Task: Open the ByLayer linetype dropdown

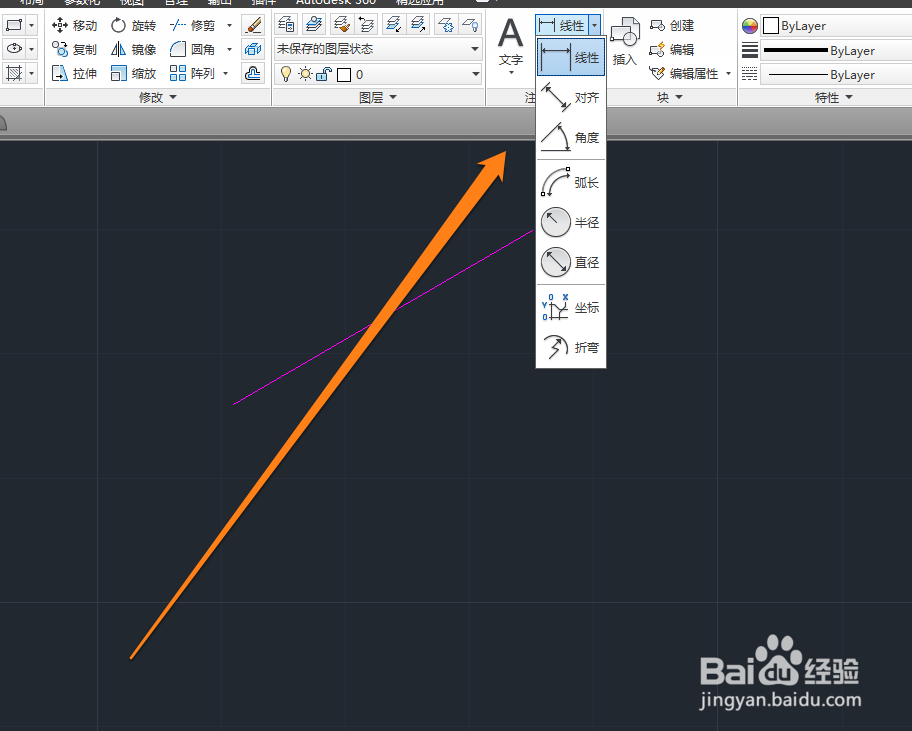Action: (x=836, y=74)
